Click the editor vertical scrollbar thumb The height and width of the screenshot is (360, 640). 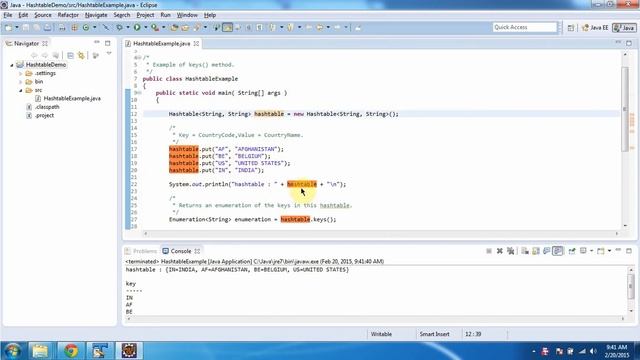pos(625,108)
